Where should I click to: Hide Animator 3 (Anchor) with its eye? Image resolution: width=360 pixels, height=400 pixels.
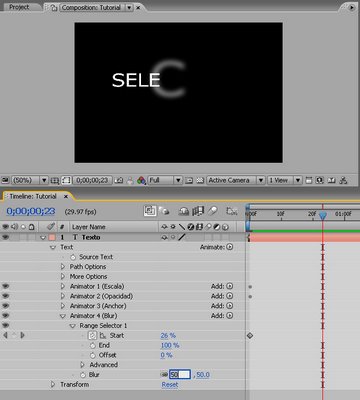pyautogui.click(x=6, y=306)
